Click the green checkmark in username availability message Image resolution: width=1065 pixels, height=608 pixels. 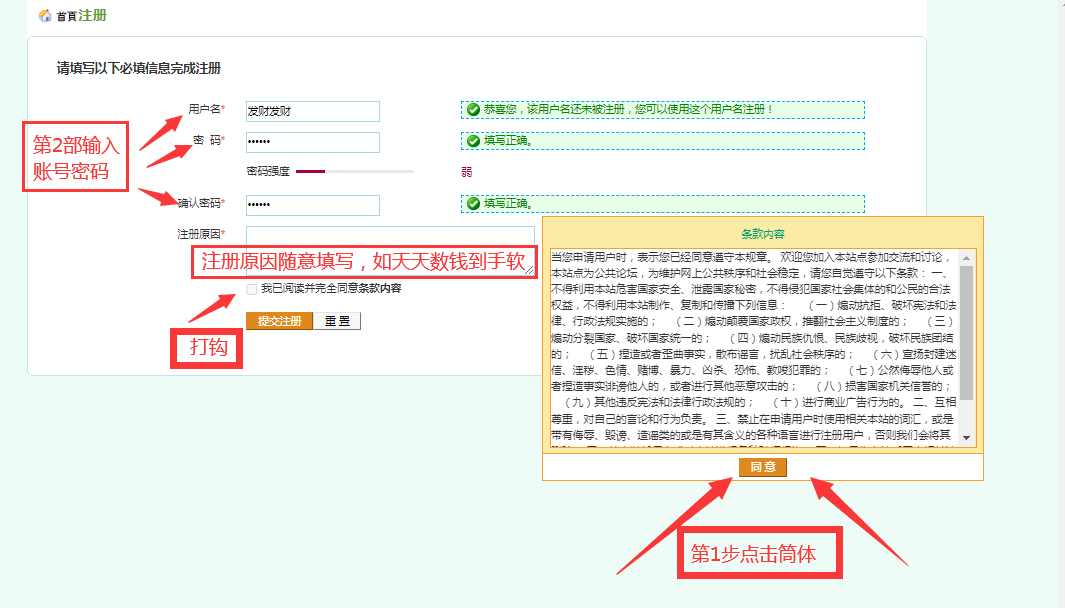[x=473, y=109]
